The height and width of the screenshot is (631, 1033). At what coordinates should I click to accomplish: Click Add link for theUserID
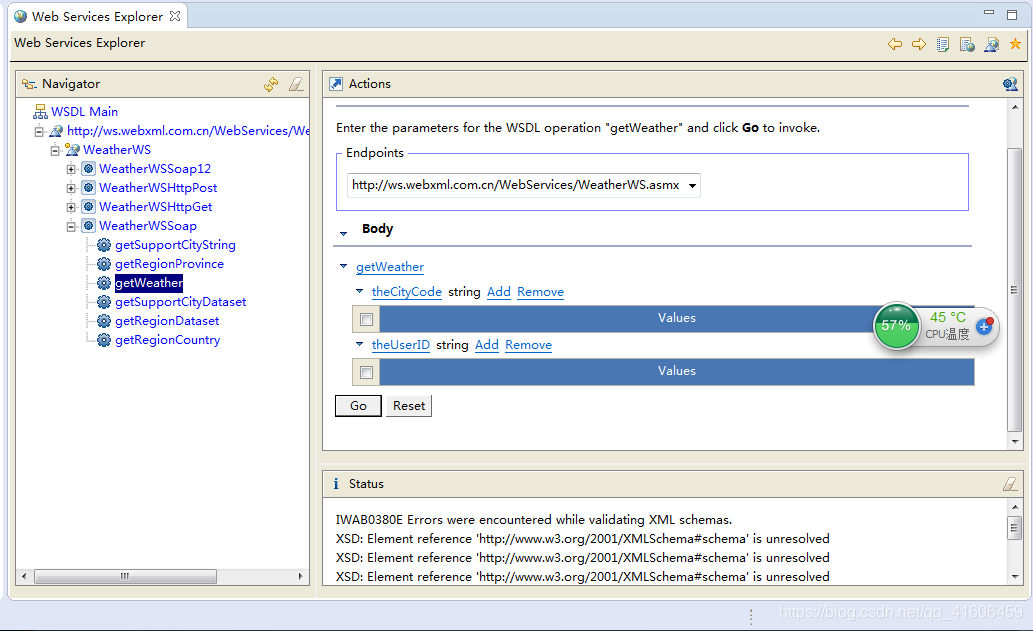pos(487,344)
